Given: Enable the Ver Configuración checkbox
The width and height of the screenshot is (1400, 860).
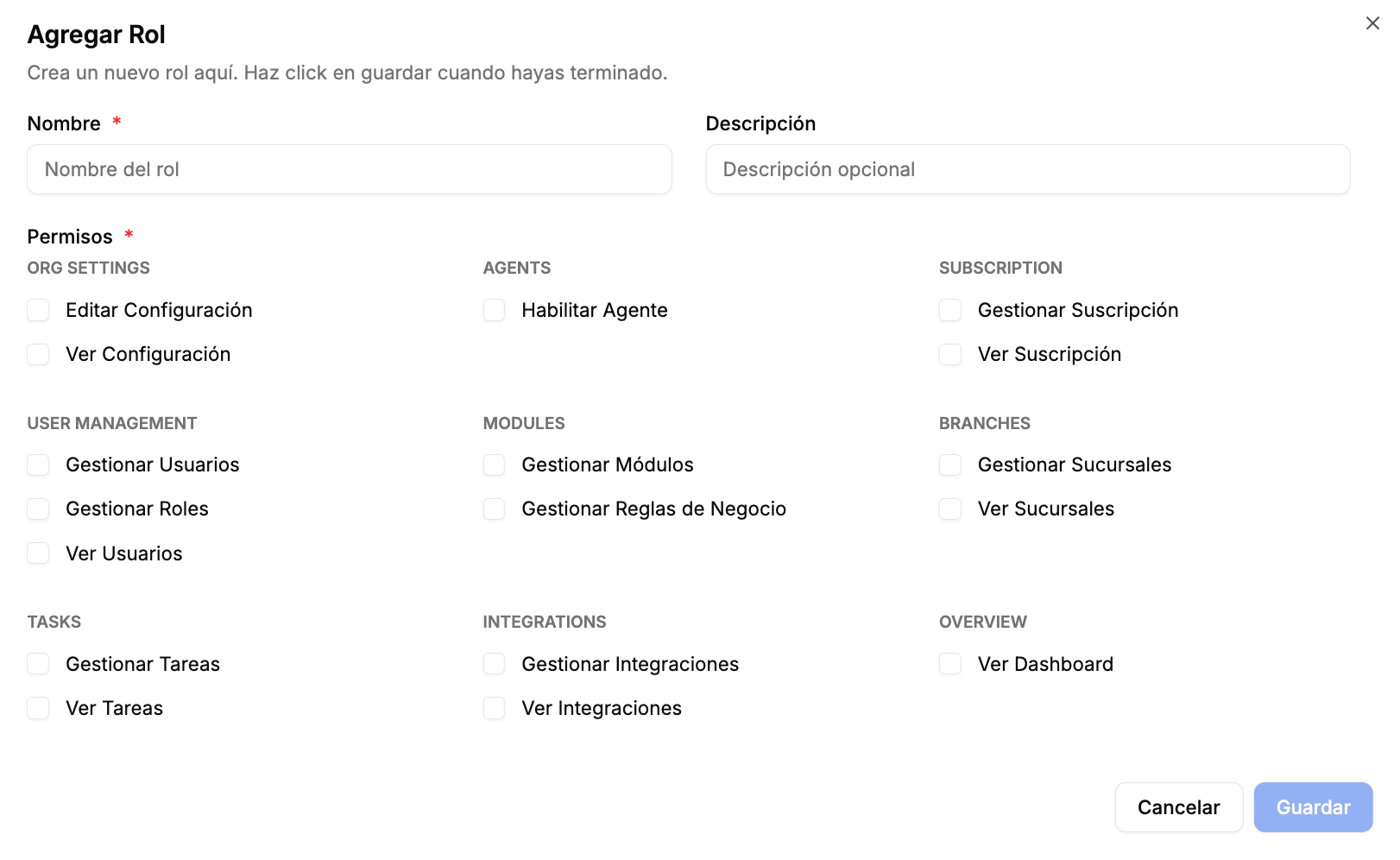Looking at the screenshot, I should [38, 354].
